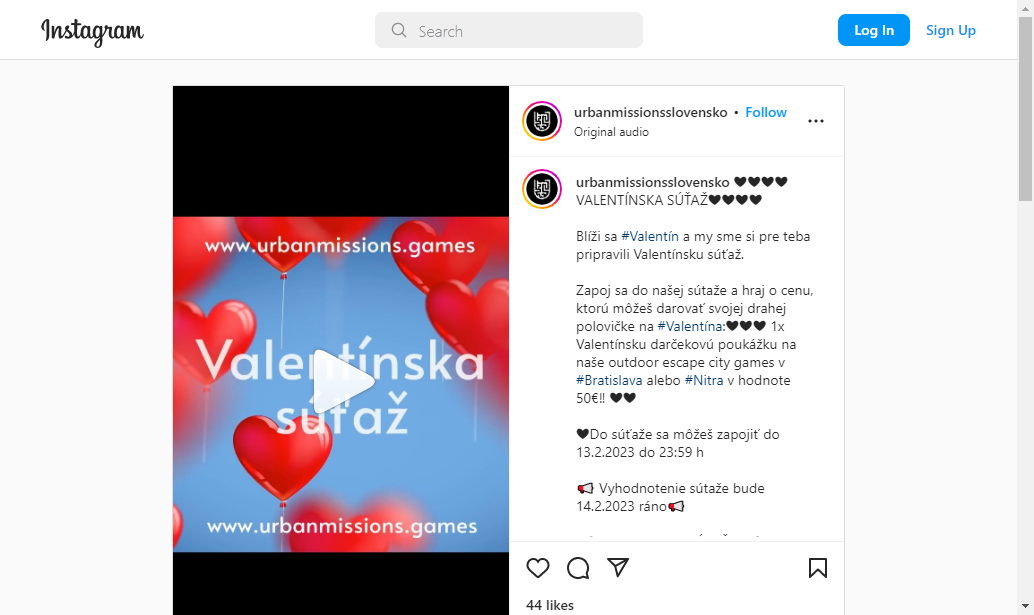The image size is (1034, 615).
Task: Play the Valentínska súťaž video
Action: (x=342, y=382)
